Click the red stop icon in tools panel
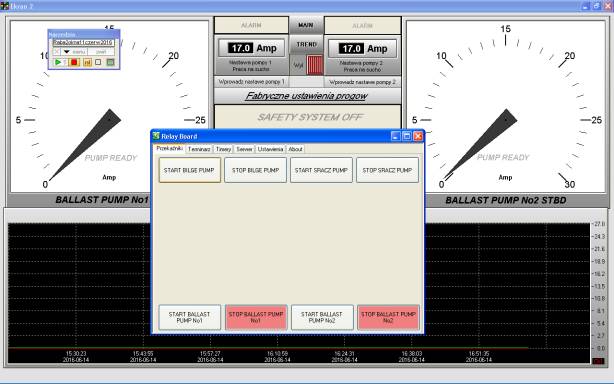This screenshot has width=614, height=384. (74, 62)
